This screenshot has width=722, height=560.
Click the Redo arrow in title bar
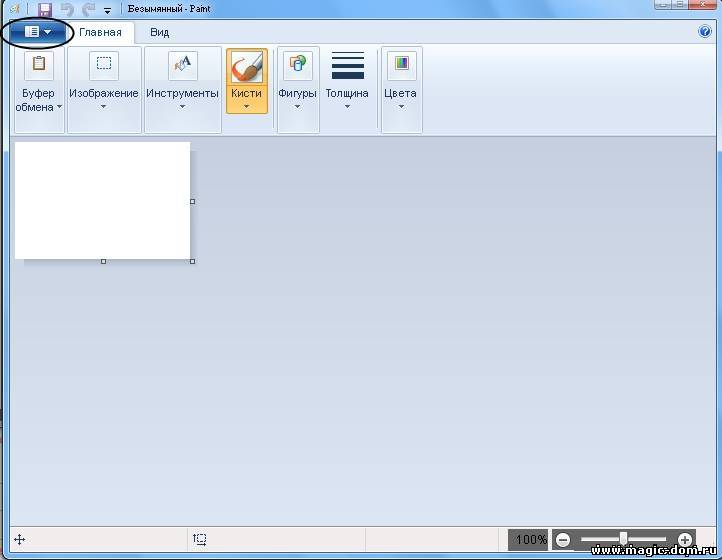tap(88, 9)
